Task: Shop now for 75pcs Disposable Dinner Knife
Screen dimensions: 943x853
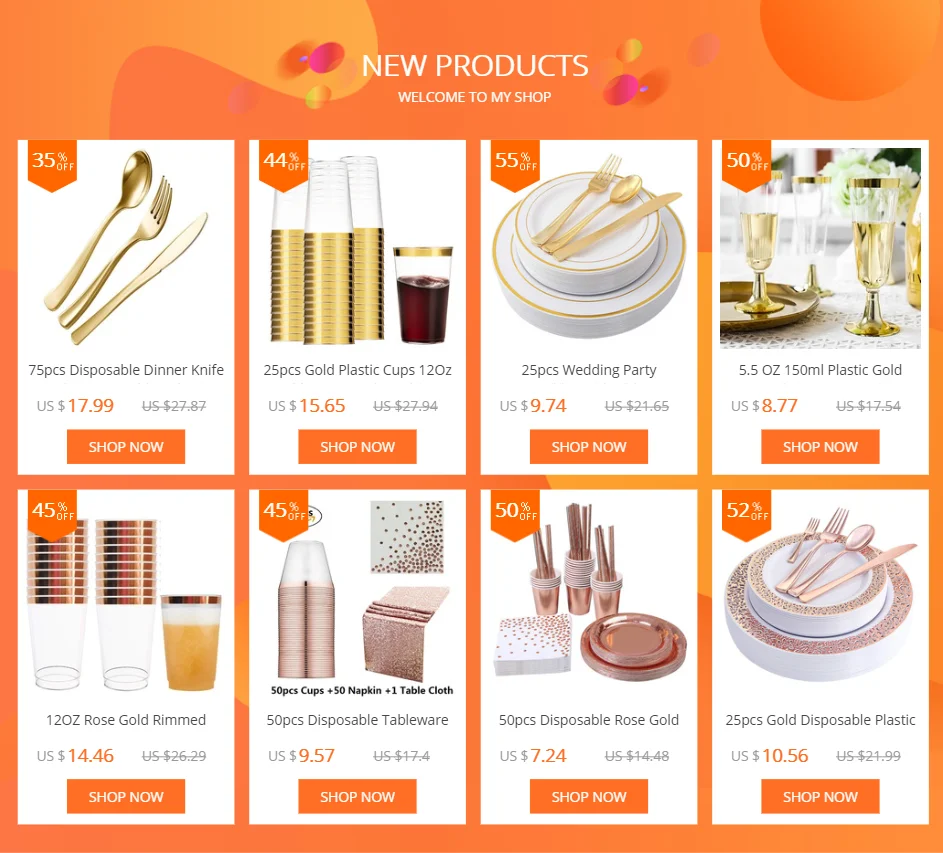Action: 126,446
